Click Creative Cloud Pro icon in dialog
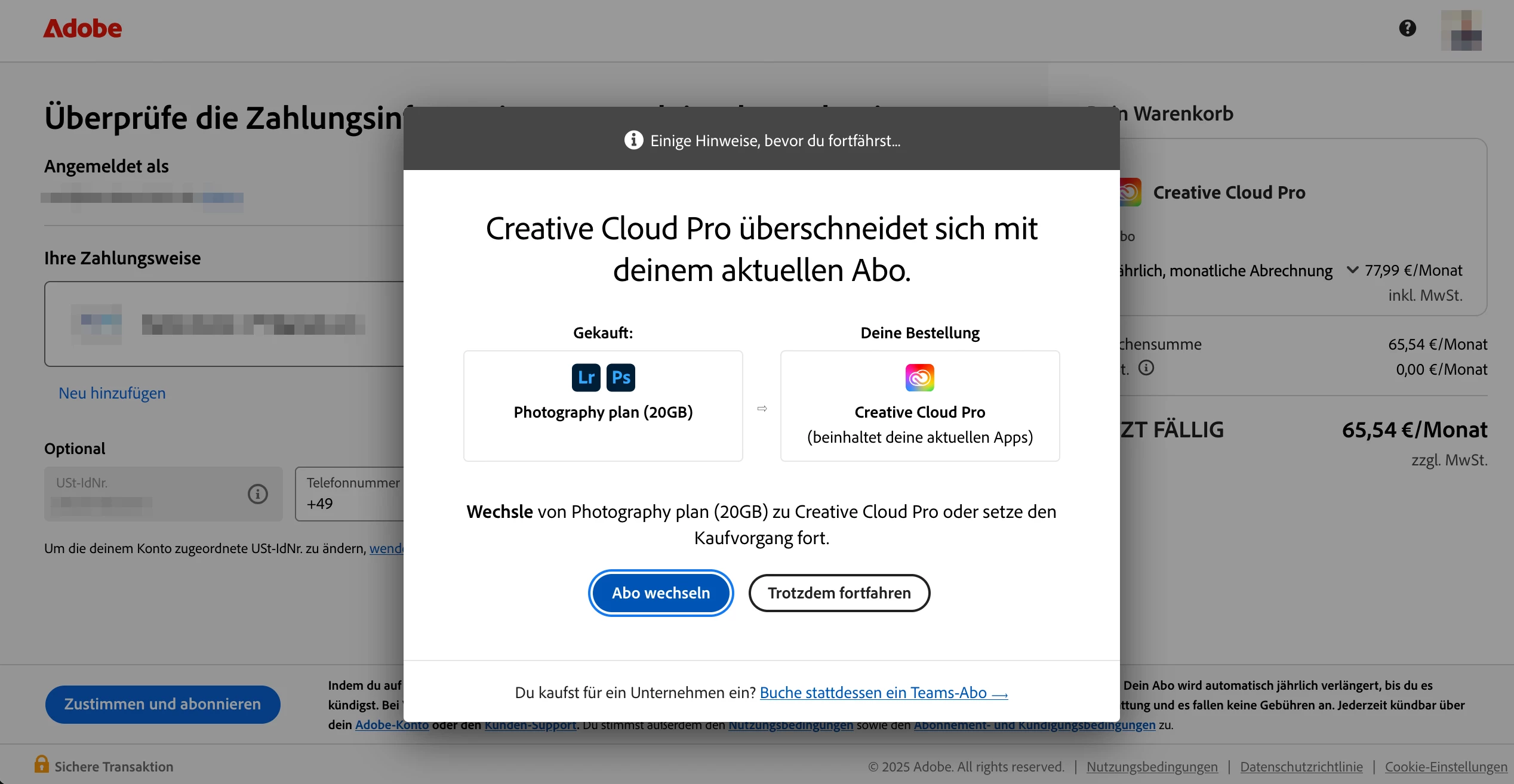Screen dimensions: 1514x784 point(919,378)
